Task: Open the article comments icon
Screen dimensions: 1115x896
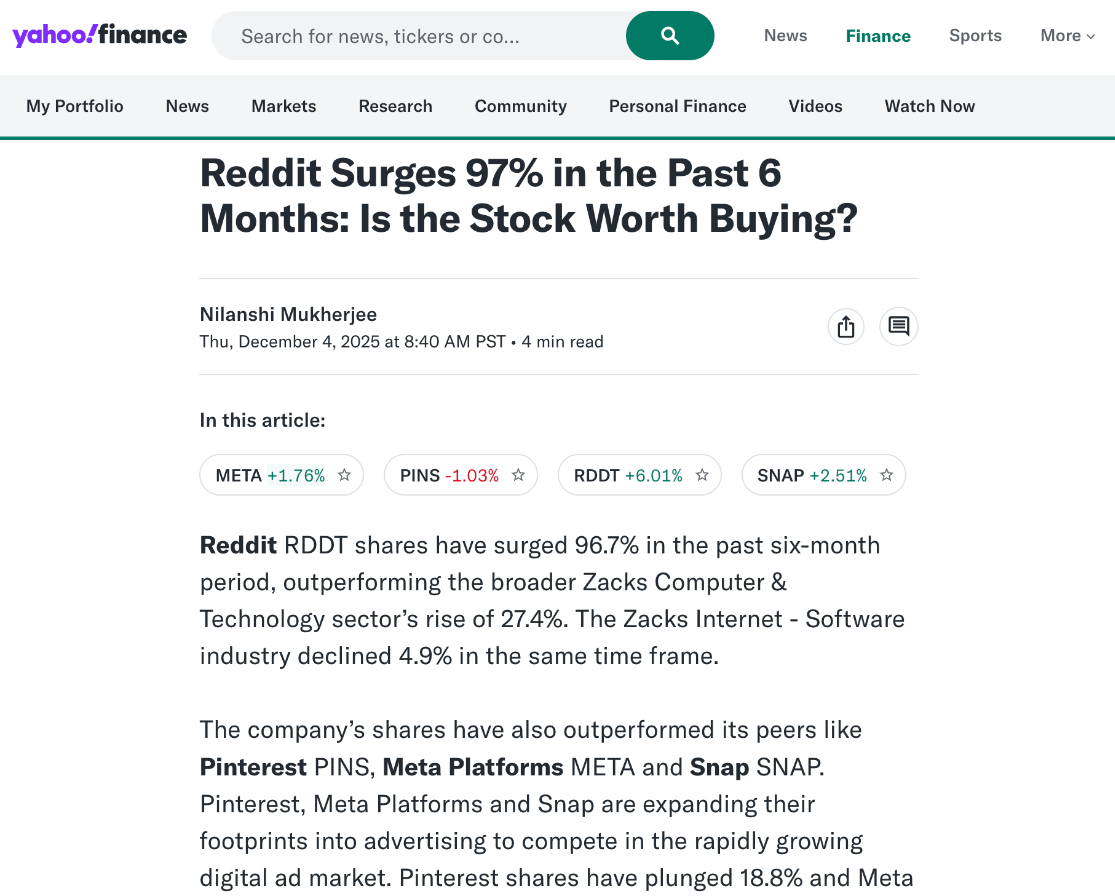Action: (x=899, y=327)
